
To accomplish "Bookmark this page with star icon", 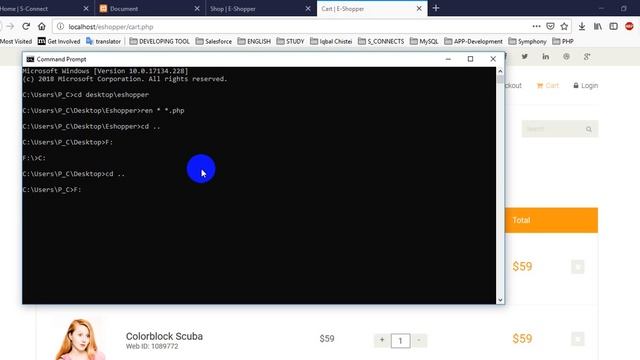I will click(x=564, y=27).
